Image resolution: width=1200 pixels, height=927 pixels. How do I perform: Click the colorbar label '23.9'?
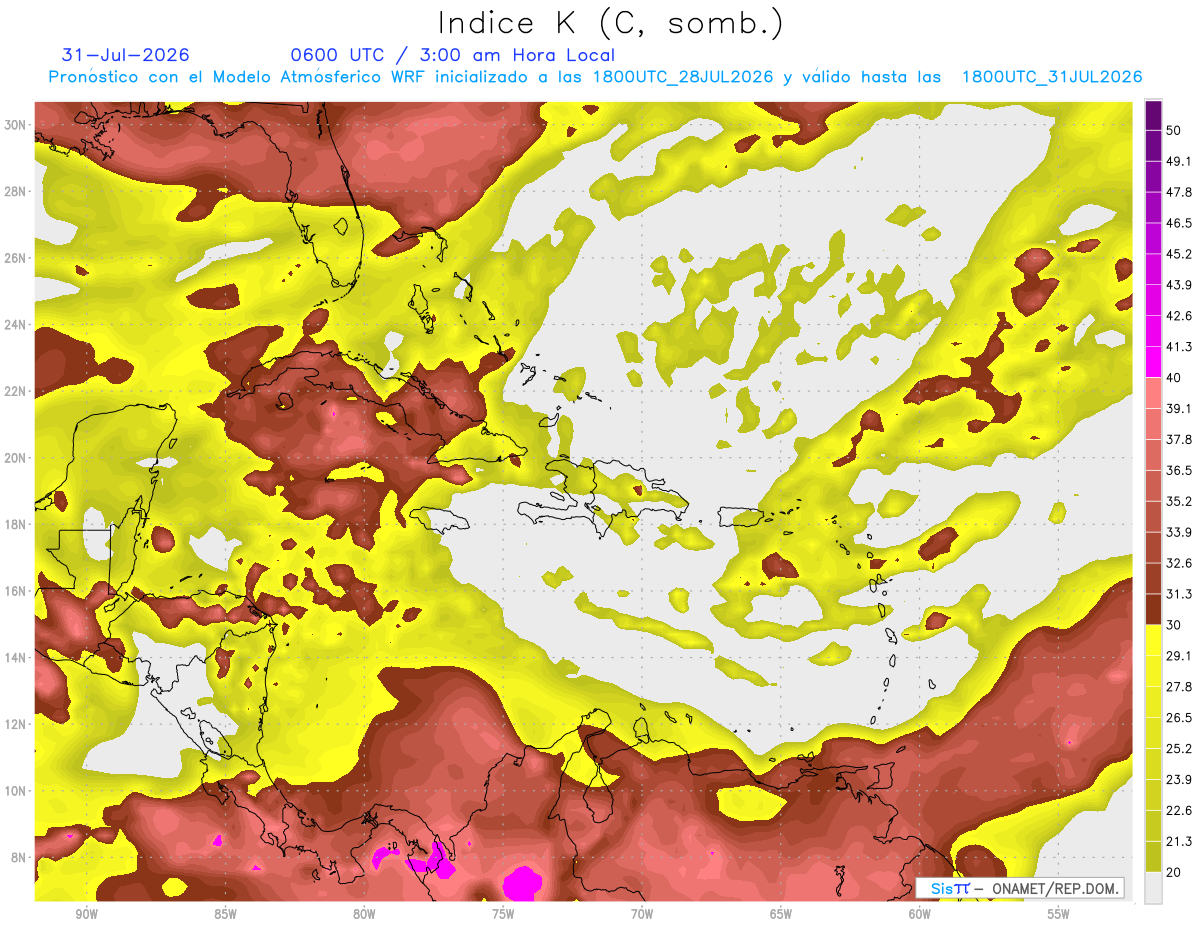click(x=1179, y=779)
